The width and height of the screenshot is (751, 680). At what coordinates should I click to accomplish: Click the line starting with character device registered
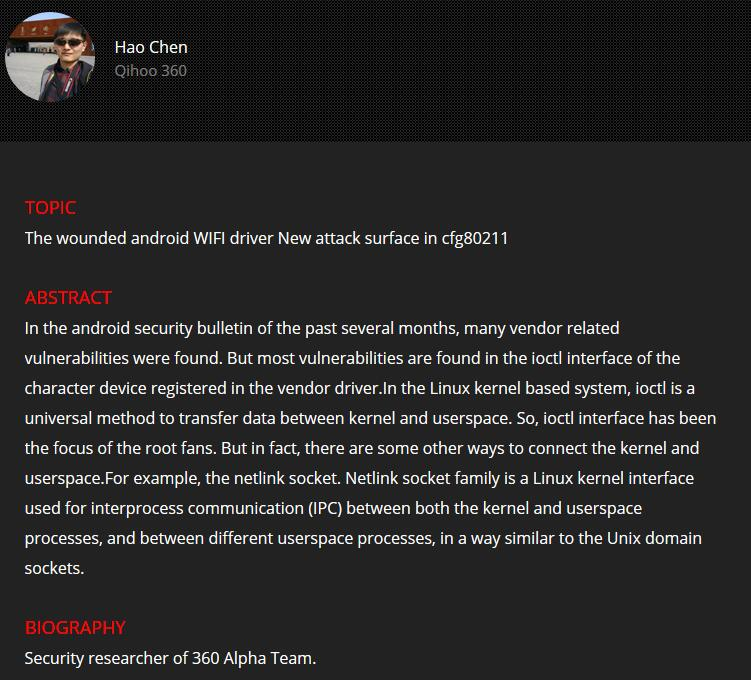point(360,388)
